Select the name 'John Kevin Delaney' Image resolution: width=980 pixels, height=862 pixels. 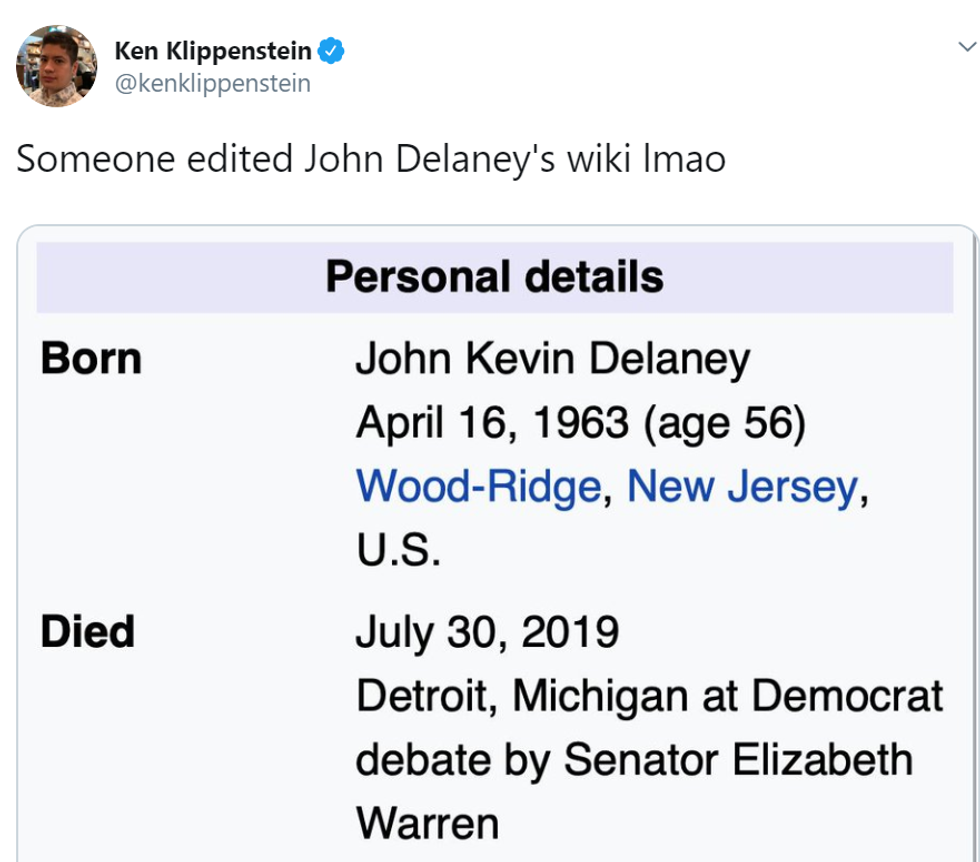[552, 360]
